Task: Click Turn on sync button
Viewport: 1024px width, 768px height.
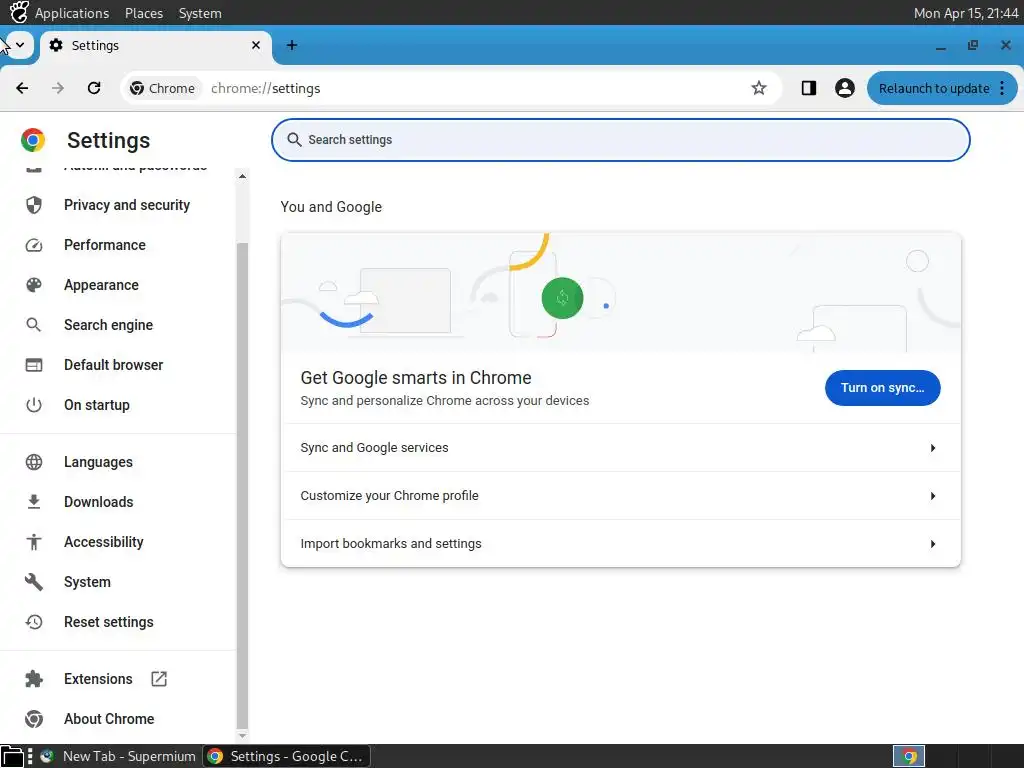Action: [882, 388]
